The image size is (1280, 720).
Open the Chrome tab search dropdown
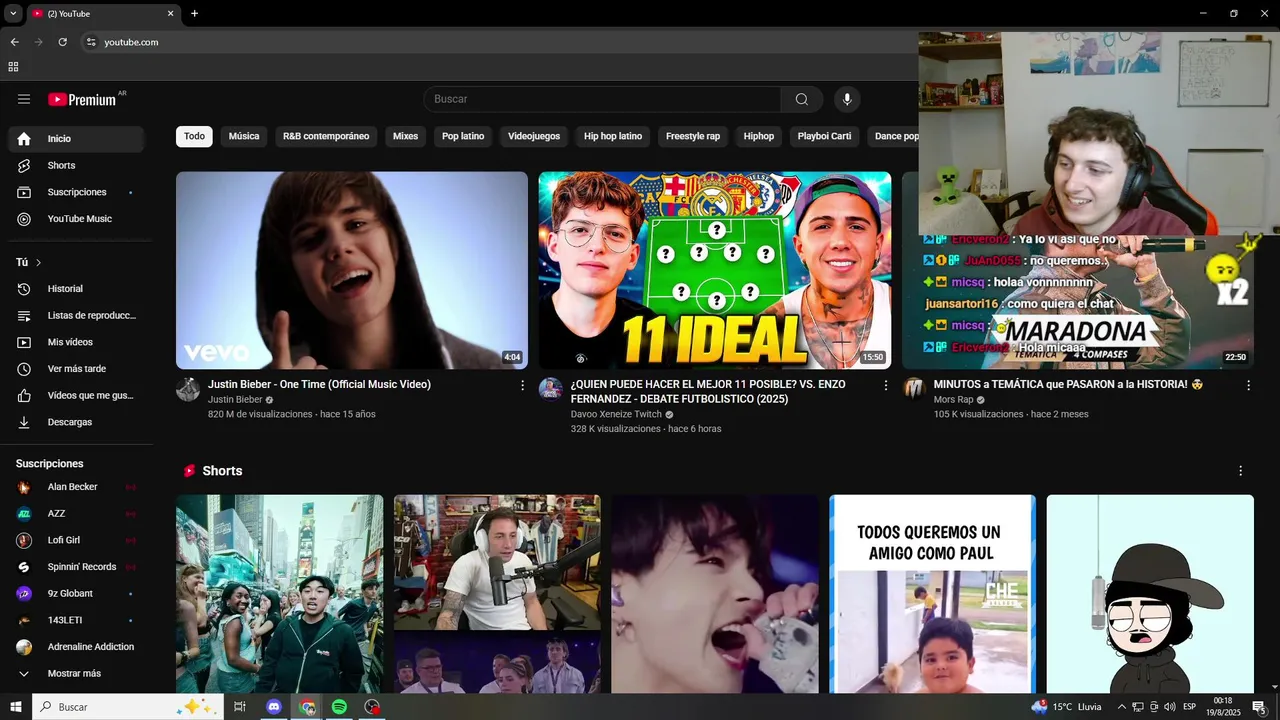point(13,13)
